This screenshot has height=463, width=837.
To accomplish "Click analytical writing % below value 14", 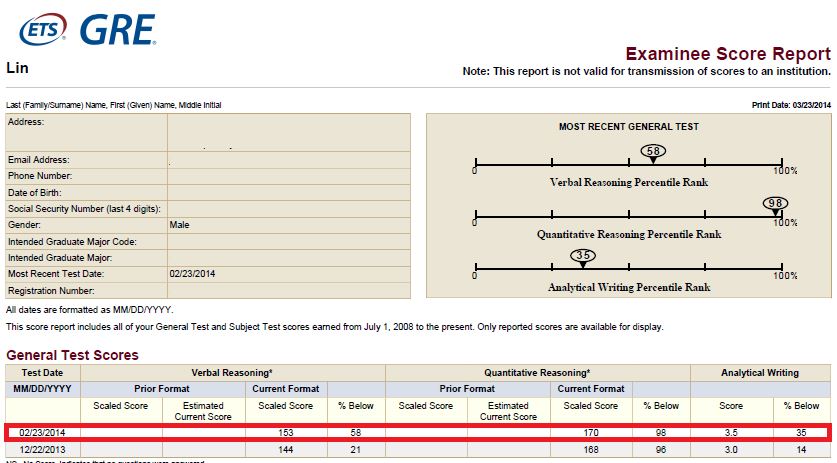I will coord(801,450).
